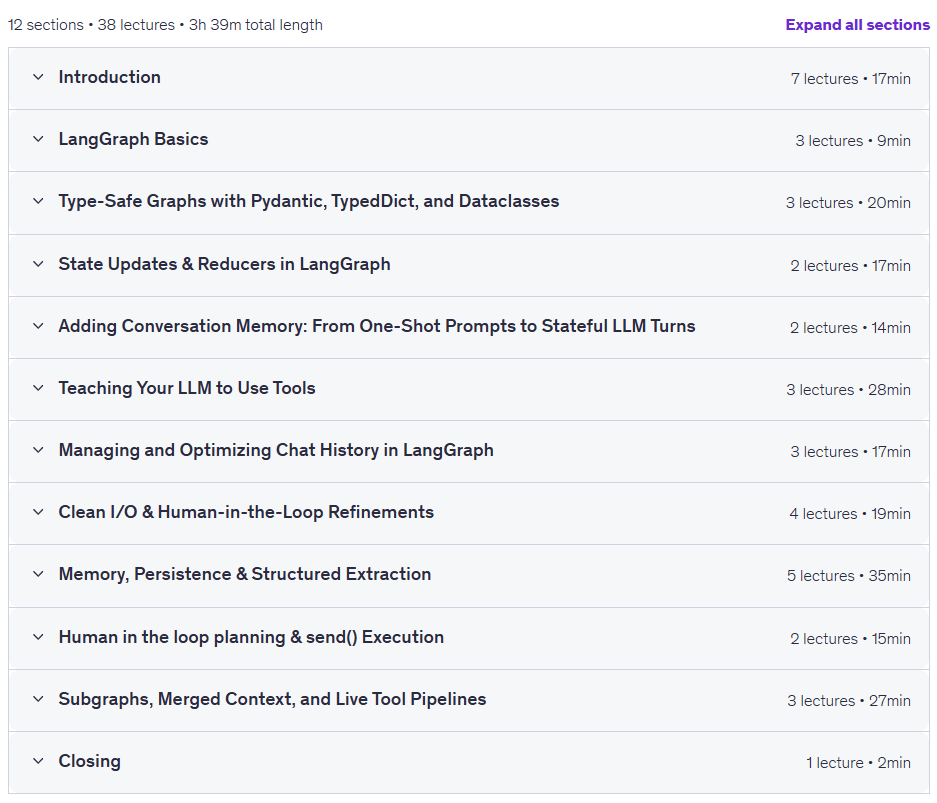The height and width of the screenshot is (803, 937).
Task: Open Human in the loop planning title
Action: coord(251,638)
